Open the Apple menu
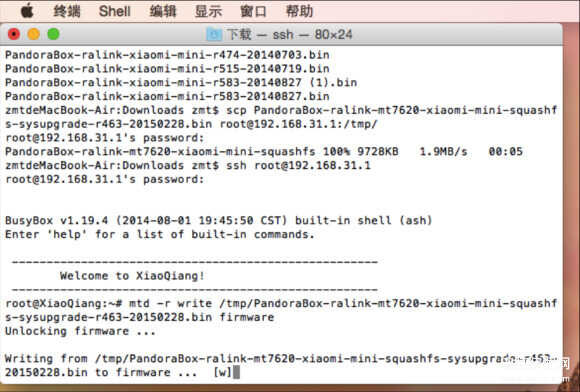Screen dimensions: 580x392 coord(27,11)
